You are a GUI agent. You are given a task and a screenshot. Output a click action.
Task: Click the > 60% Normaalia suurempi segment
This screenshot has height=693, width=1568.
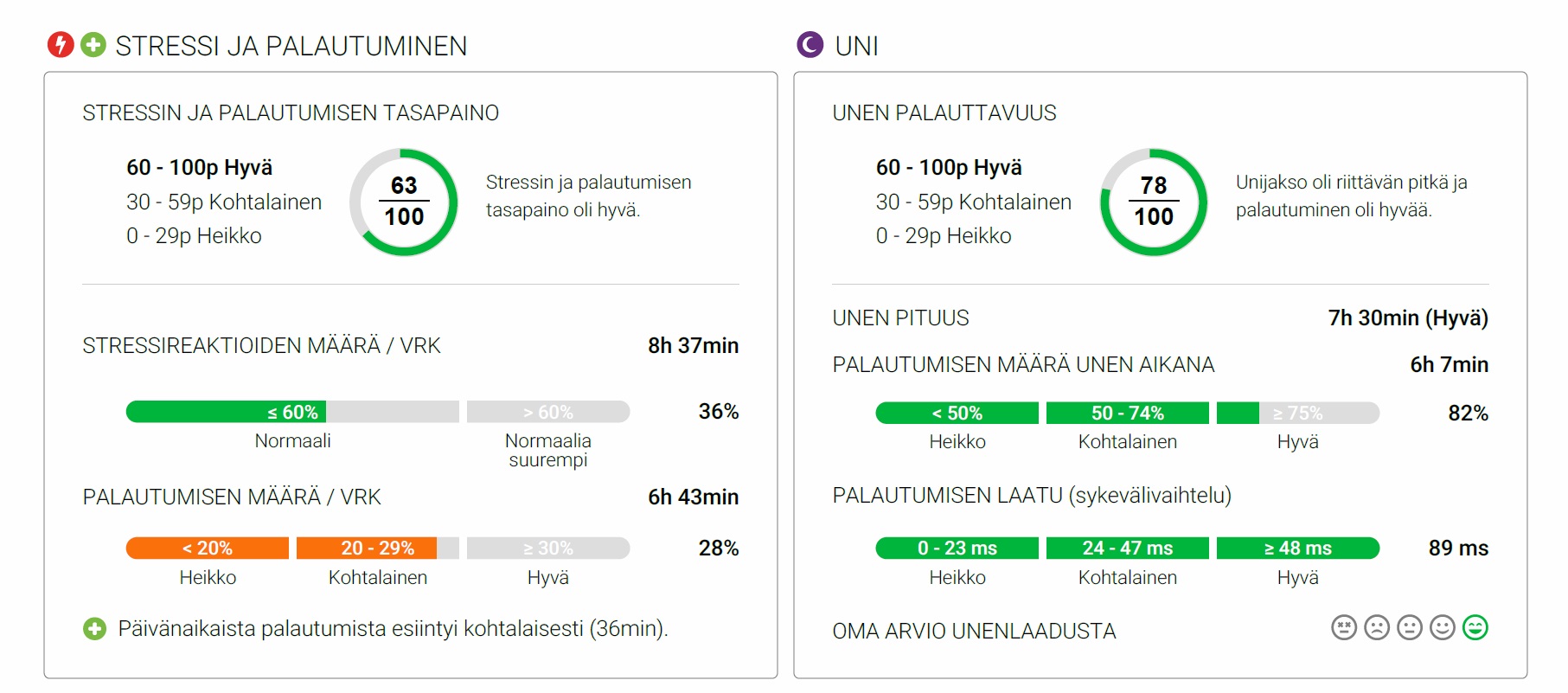[548, 412]
